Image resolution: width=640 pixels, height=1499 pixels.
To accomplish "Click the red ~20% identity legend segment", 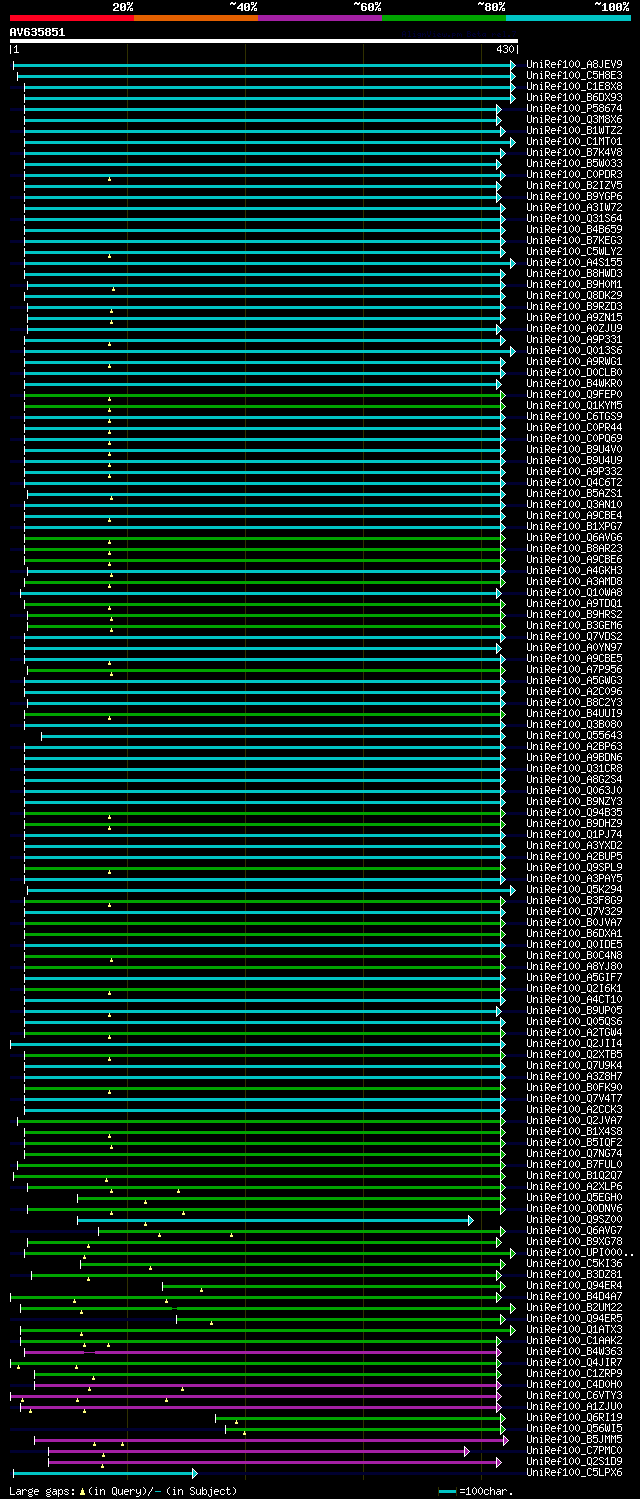I will 71,18.
